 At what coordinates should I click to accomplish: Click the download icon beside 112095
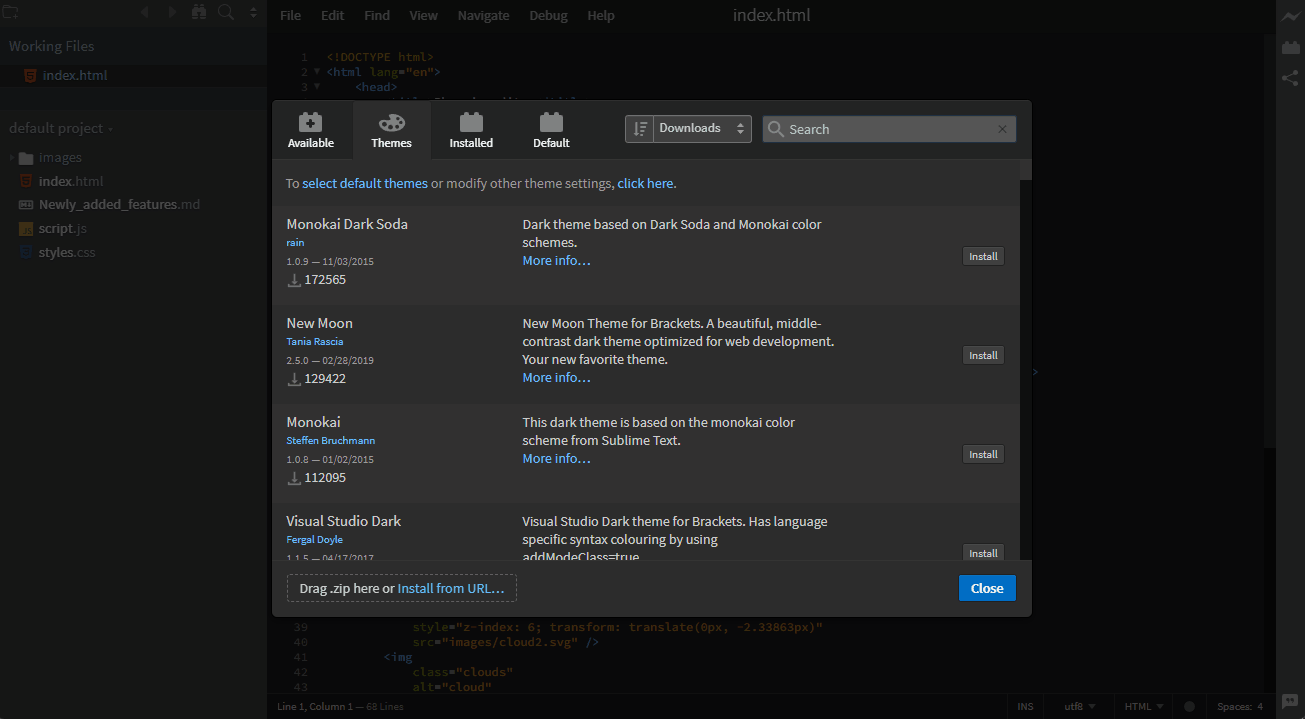tap(294, 478)
